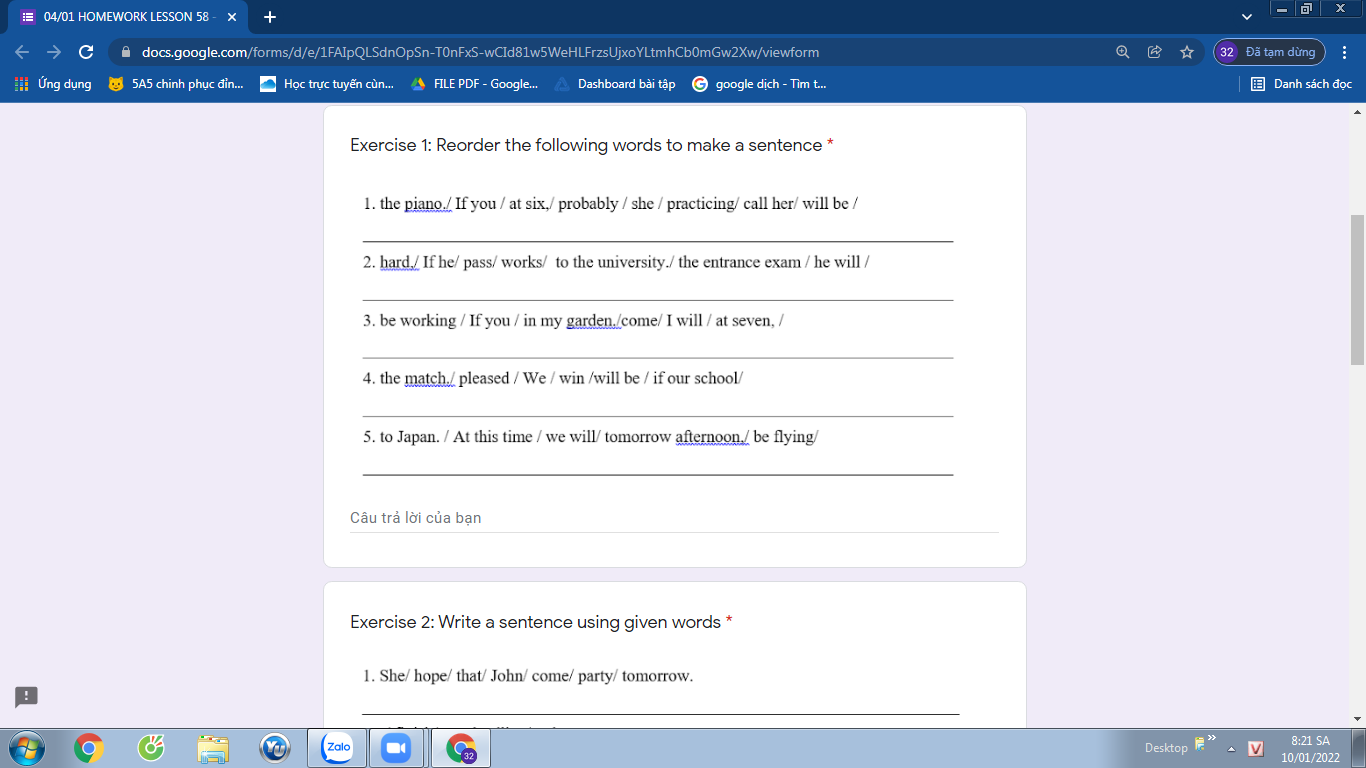The width and height of the screenshot is (1366, 768).
Task: Open Zoom from the taskbar
Action: 397,748
